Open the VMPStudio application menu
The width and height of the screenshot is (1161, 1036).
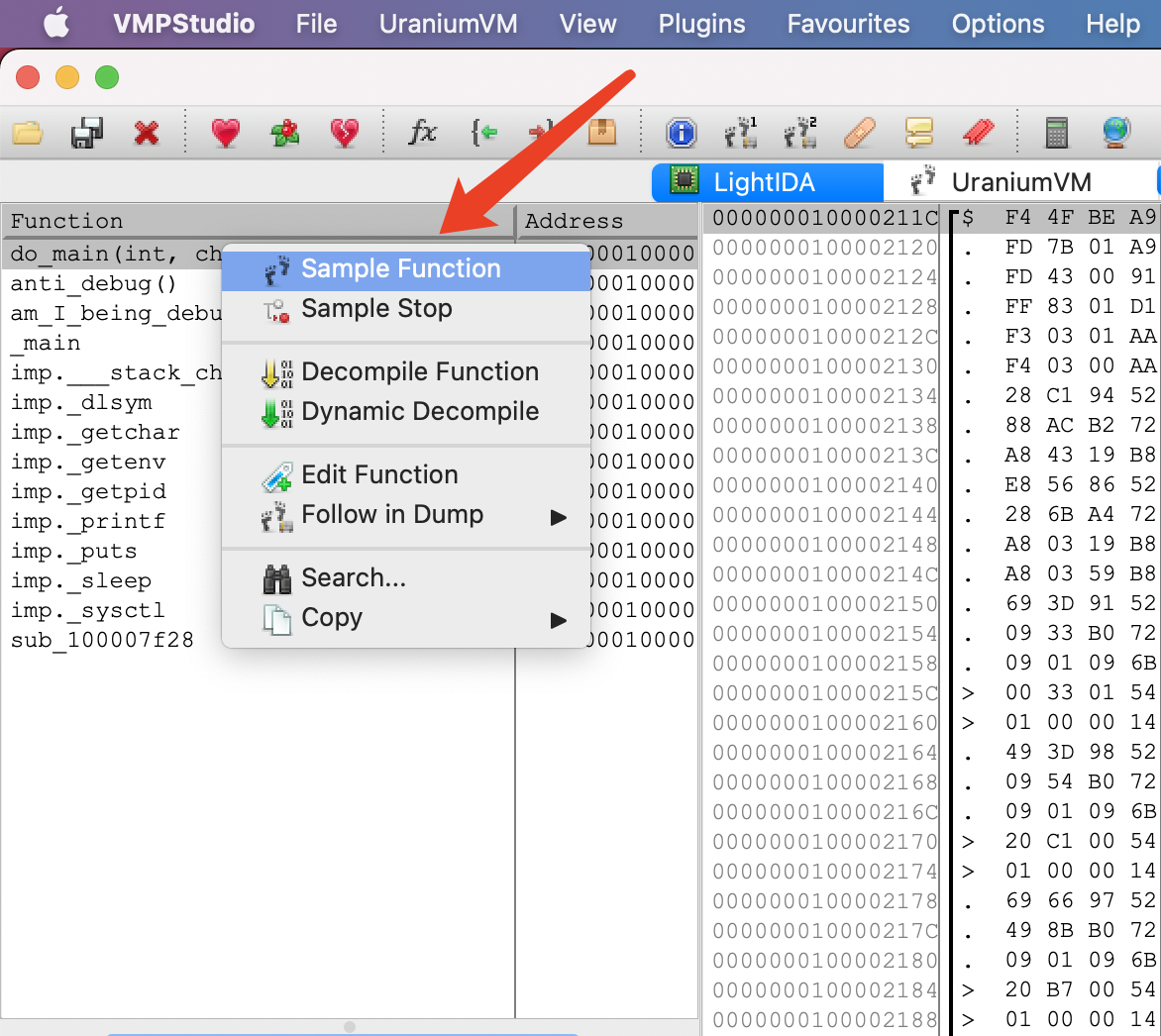tap(183, 24)
